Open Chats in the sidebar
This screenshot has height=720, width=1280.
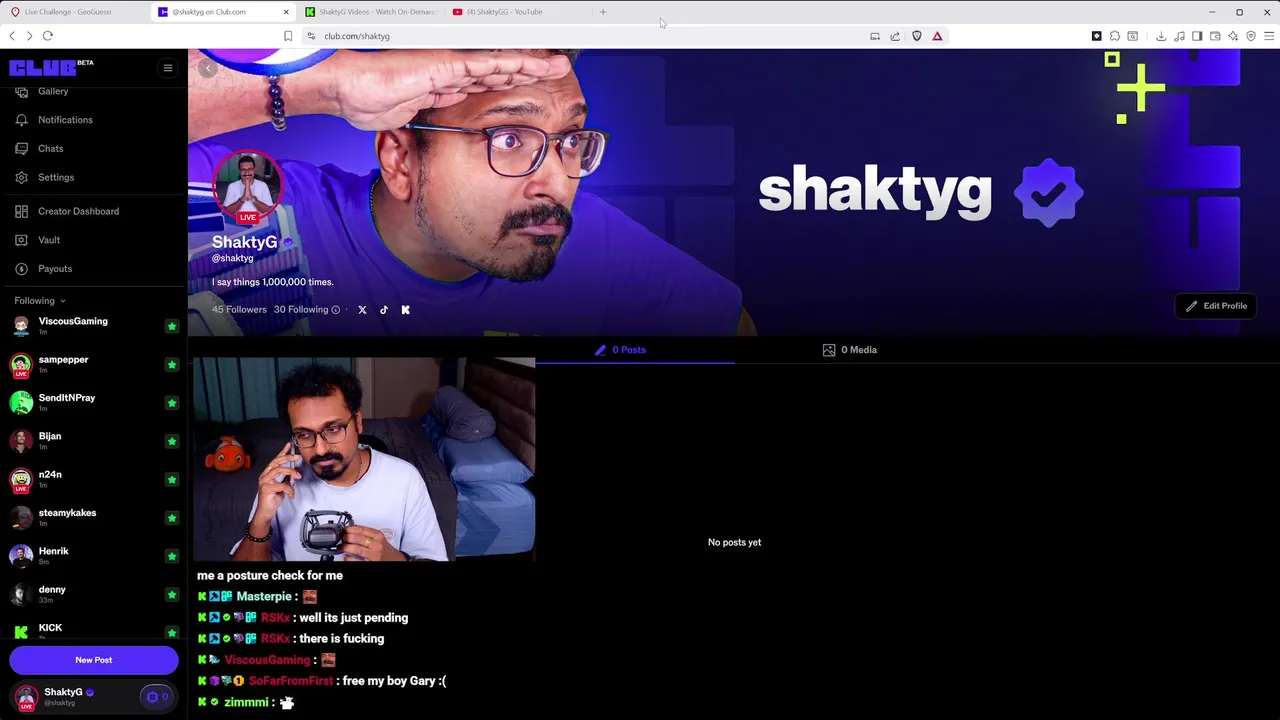click(x=50, y=149)
